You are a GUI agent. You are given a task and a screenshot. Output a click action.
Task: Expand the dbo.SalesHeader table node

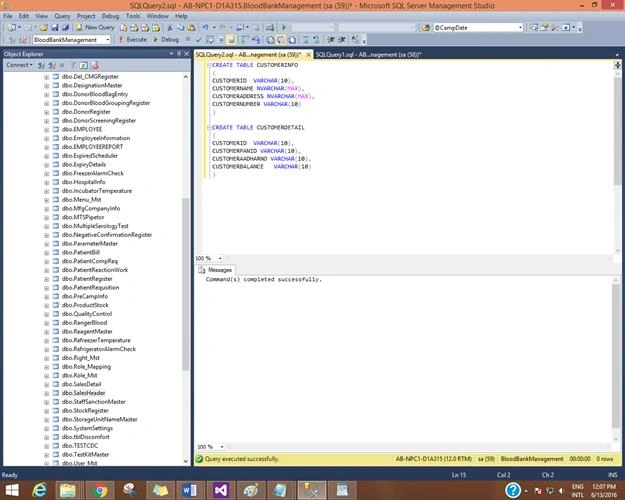pyautogui.click(x=47, y=393)
